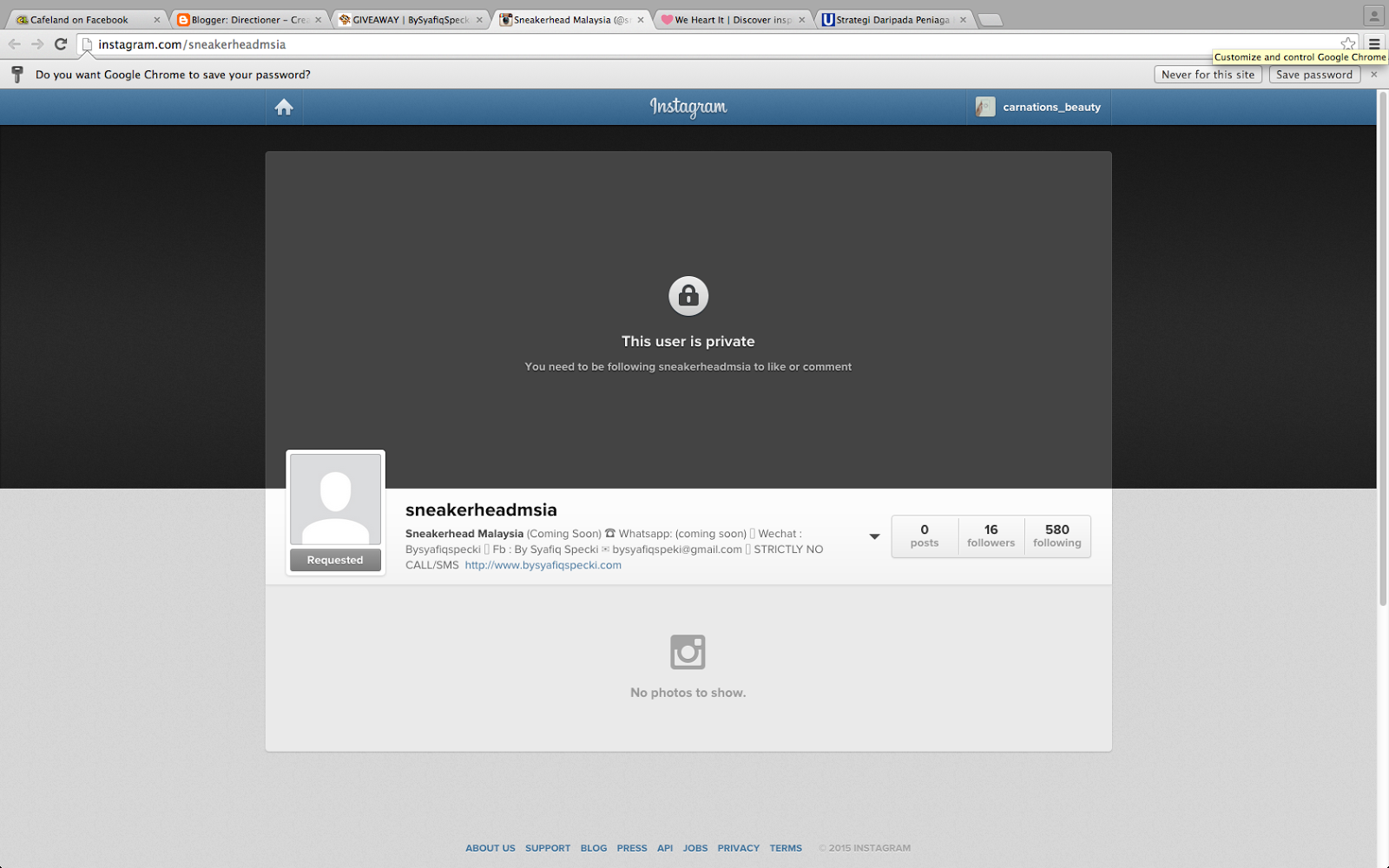Viewport: 1389px width, 868px height.
Task: Click the Instagram logo in header
Action: click(688, 107)
